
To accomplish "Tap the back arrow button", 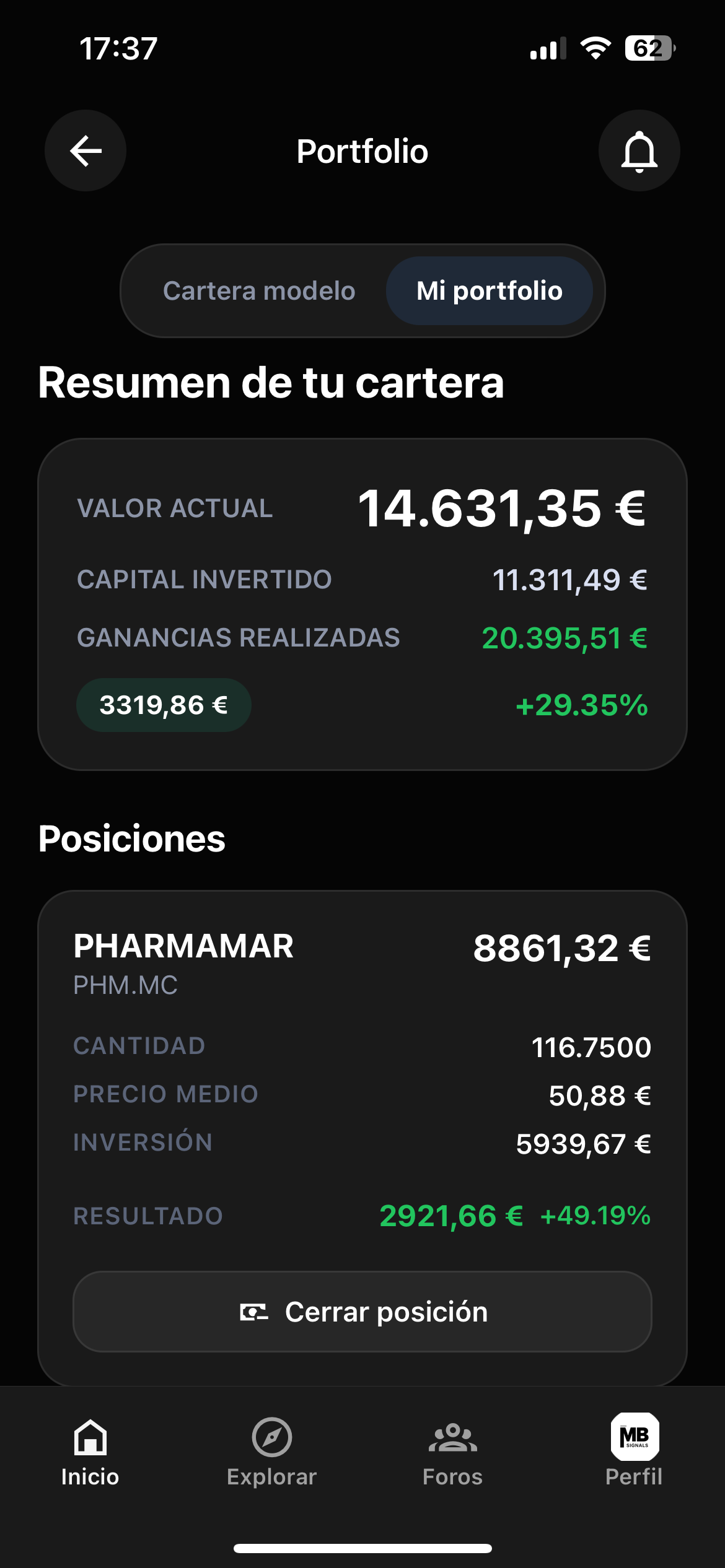I will (86, 151).
